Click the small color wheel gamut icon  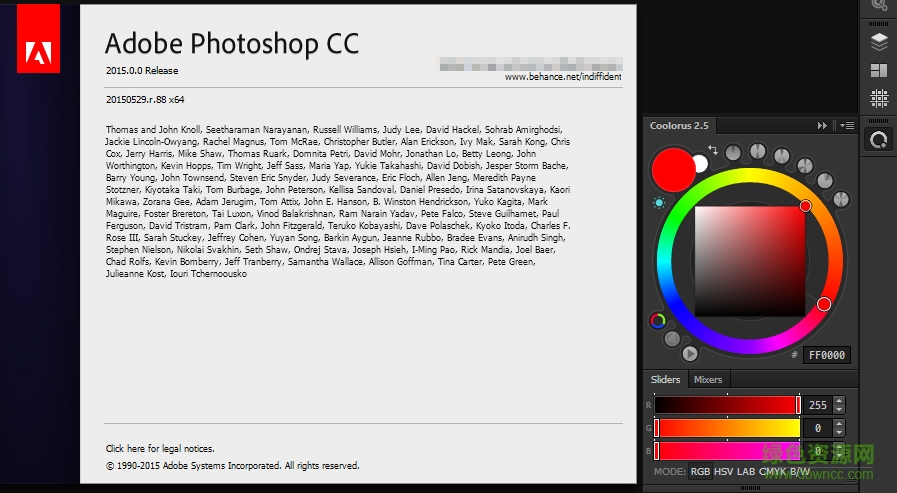click(658, 321)
